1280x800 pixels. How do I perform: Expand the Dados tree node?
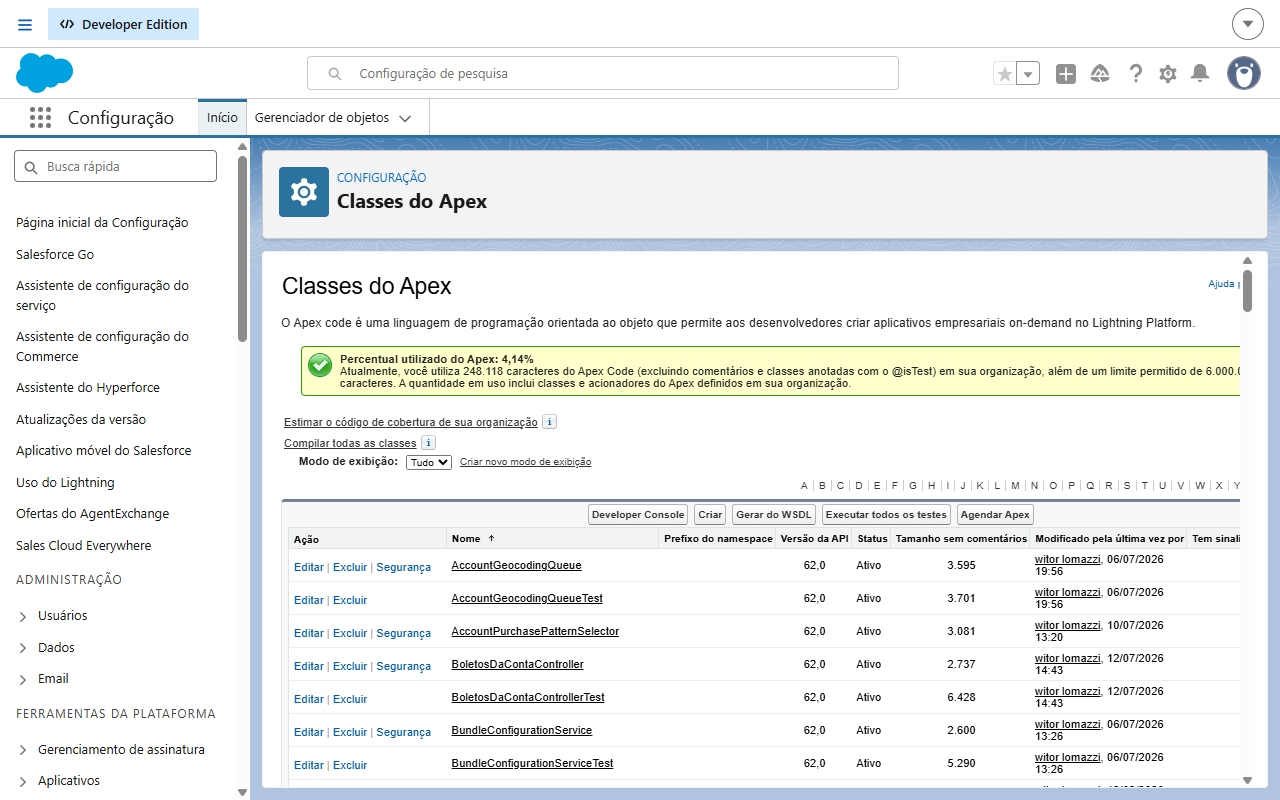point(23,648)
